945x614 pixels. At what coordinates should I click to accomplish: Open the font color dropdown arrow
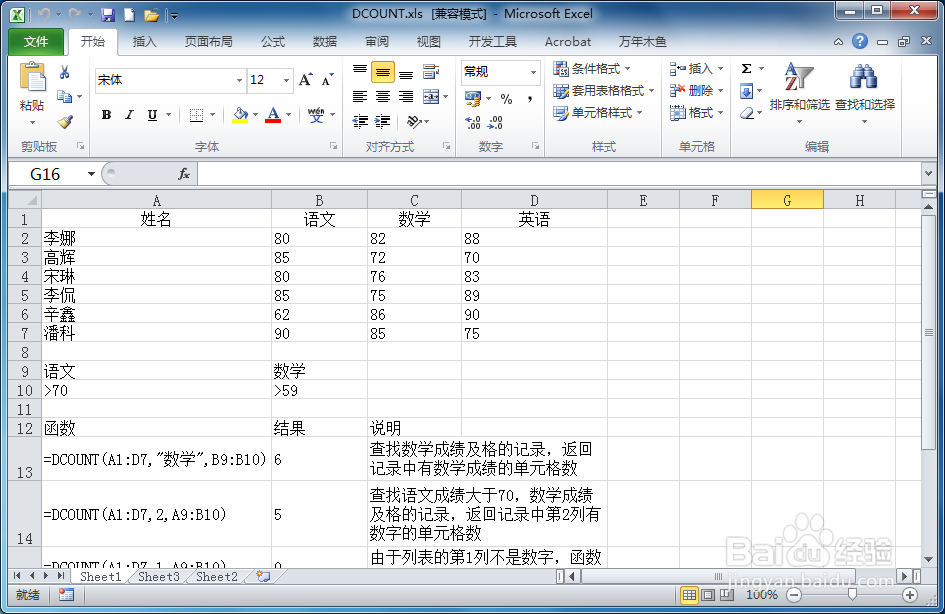tap(287, 115)
